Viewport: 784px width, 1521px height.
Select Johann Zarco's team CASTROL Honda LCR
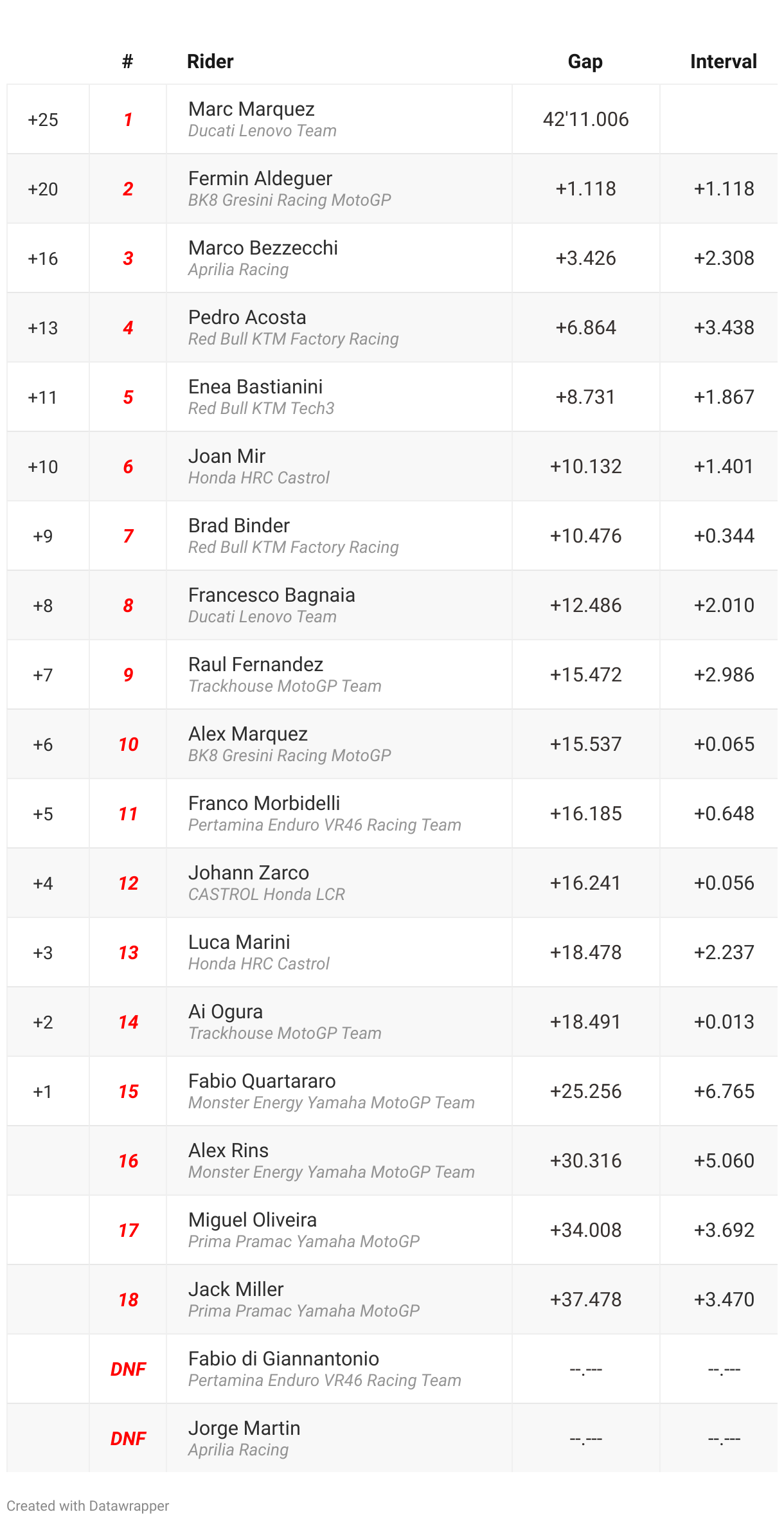click(267, 895)
